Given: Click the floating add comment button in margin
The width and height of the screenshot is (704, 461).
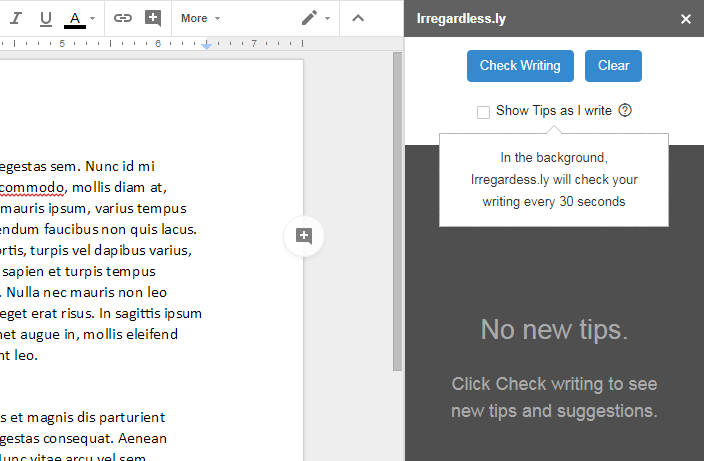Looking at the screenshot, I should click(304, 236).
